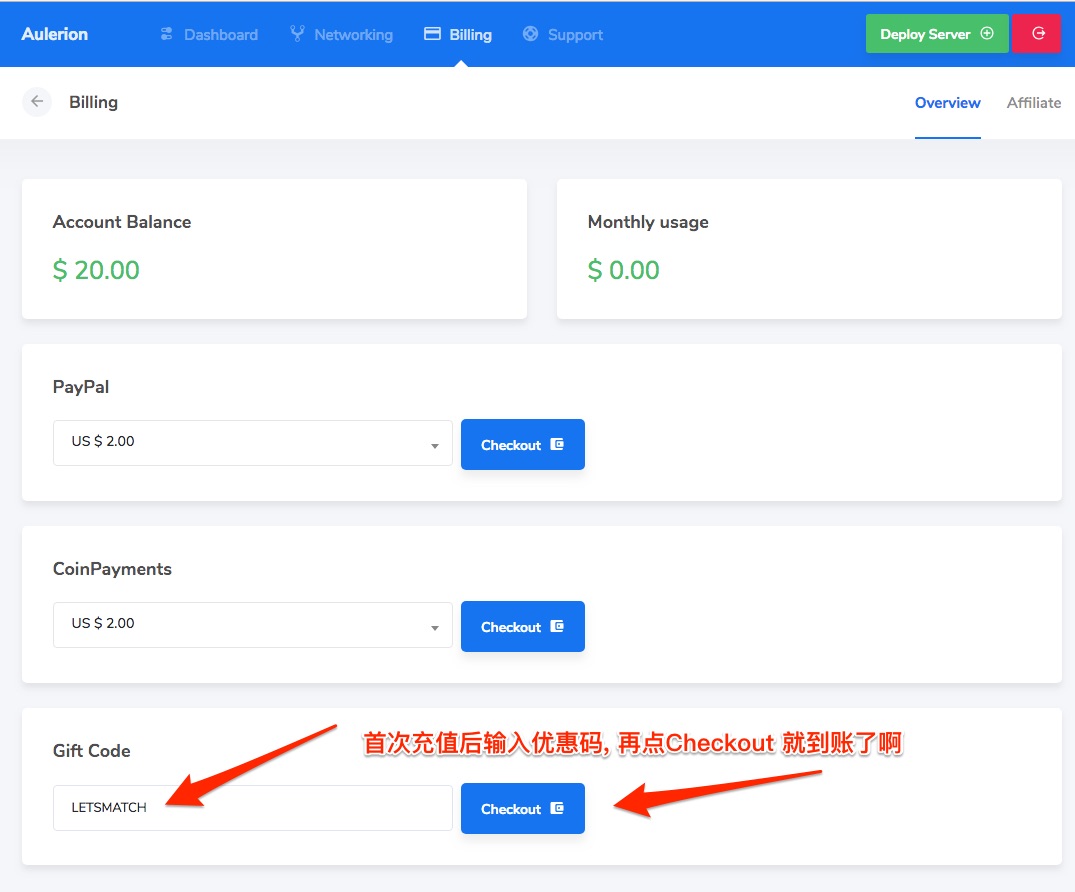Select the $20.00 account balance amount

pos(96,271)
